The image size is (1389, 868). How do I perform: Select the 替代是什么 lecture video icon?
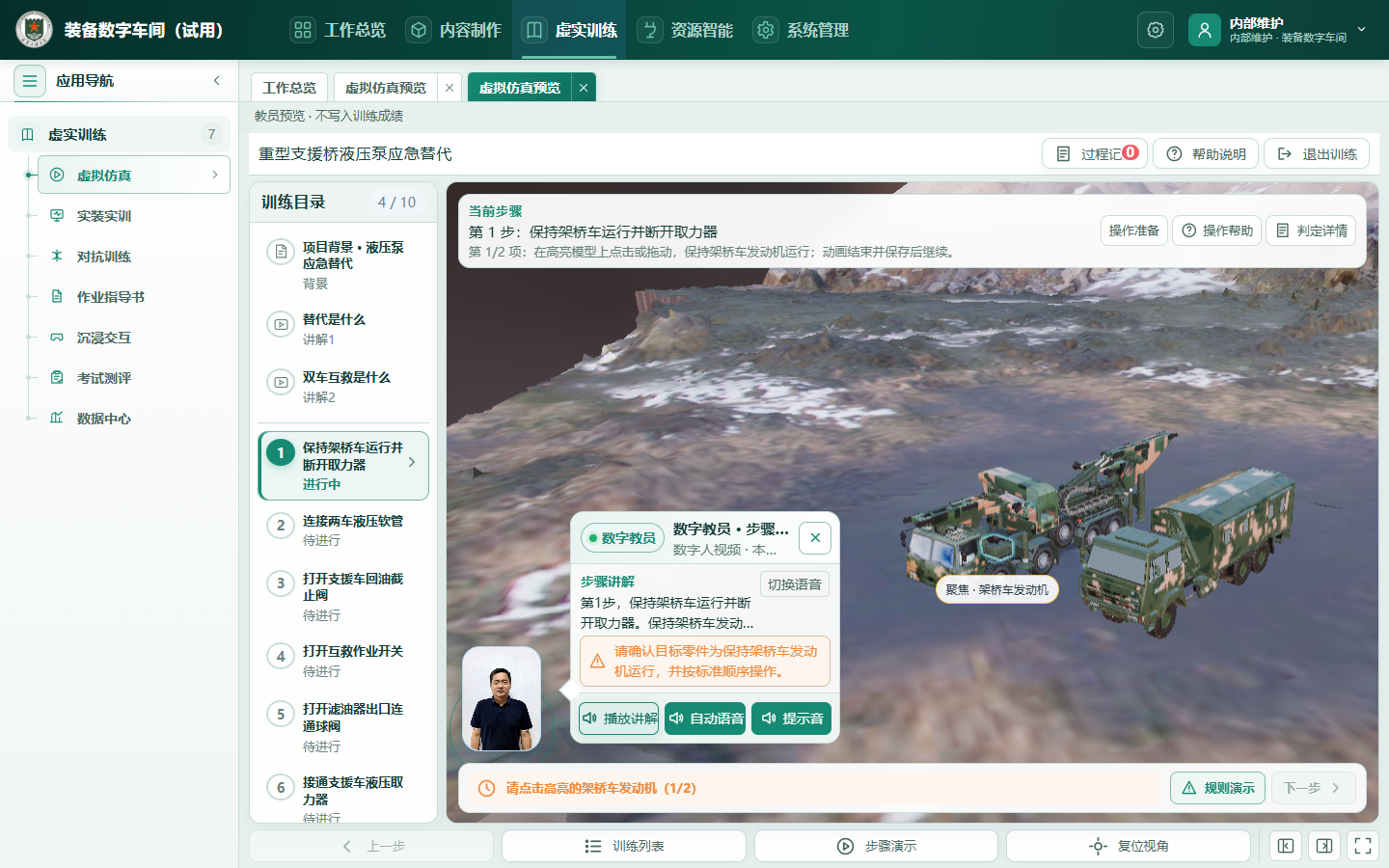281,325
